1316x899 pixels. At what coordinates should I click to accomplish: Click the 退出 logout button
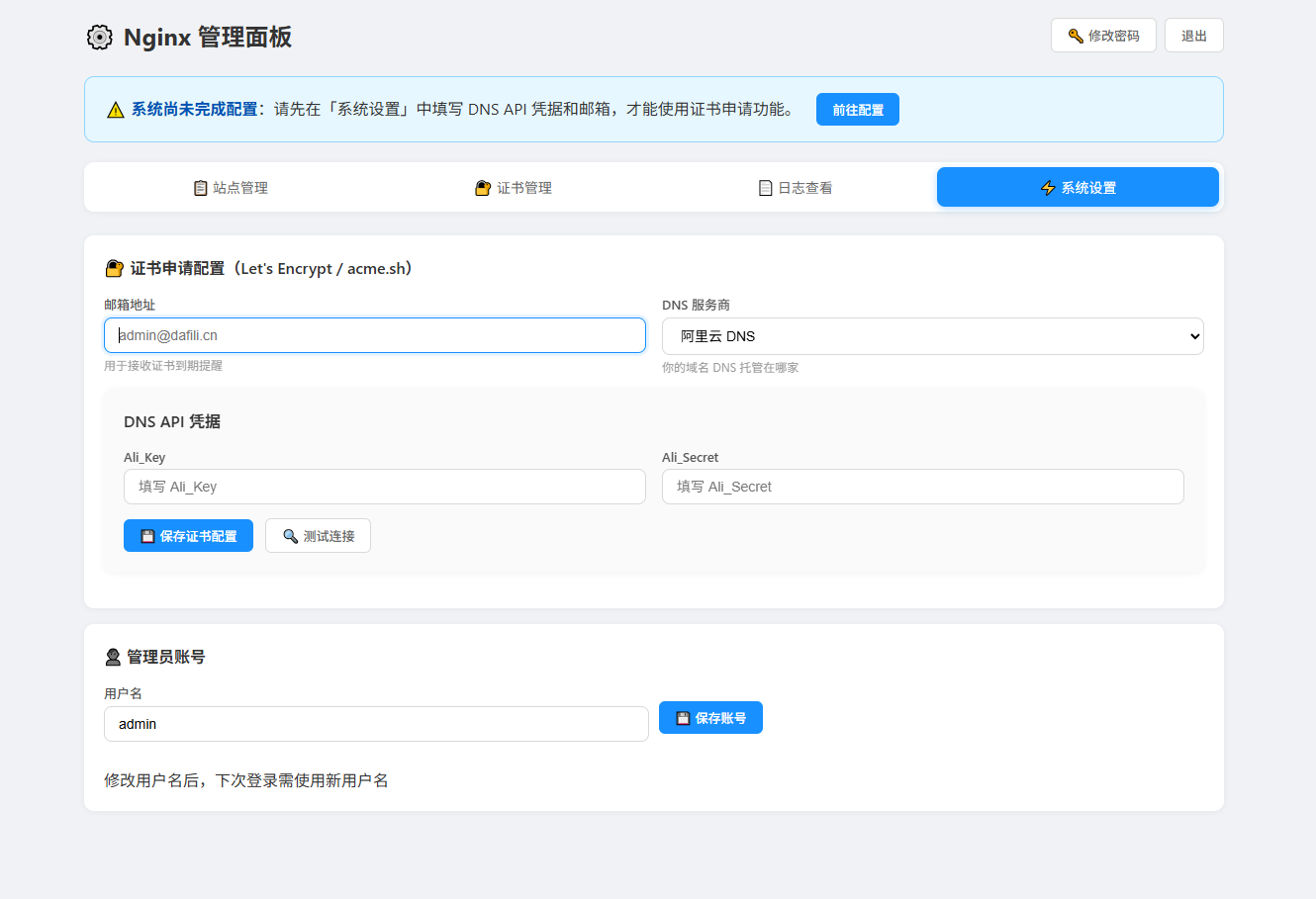(1194, 36)
